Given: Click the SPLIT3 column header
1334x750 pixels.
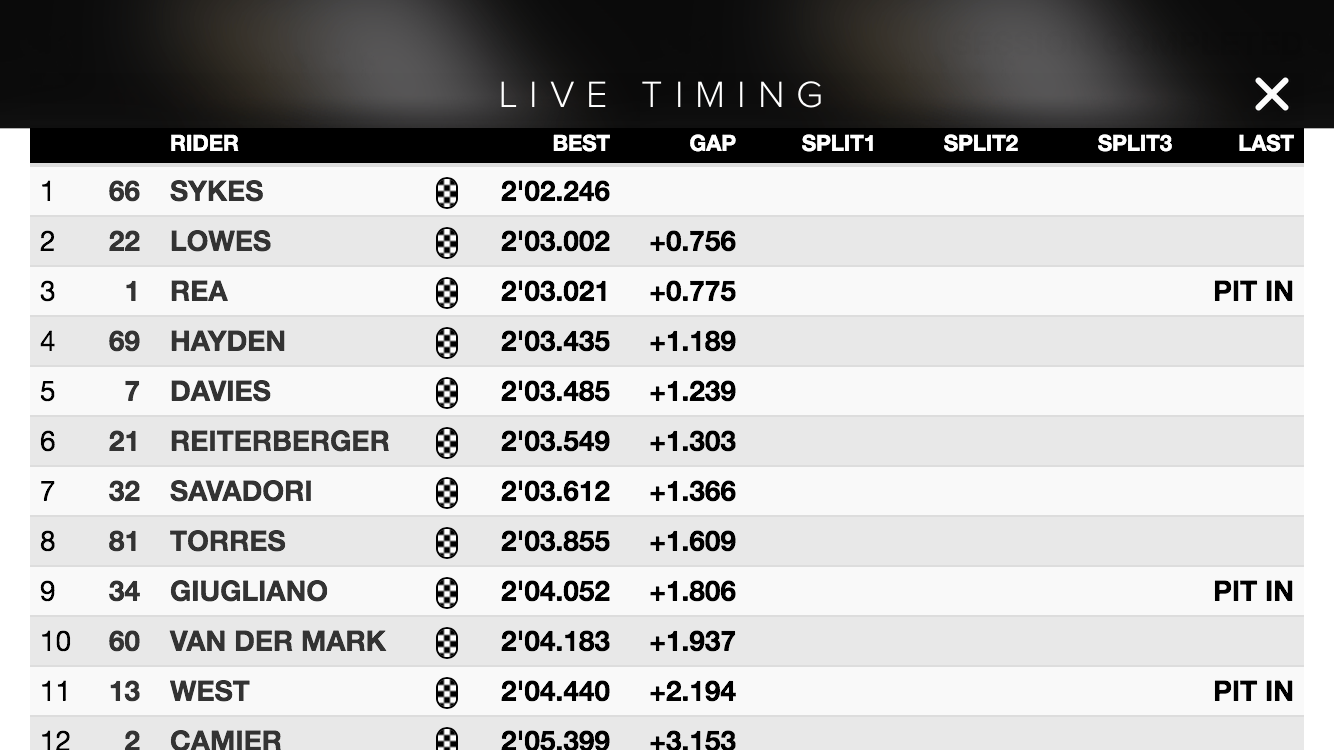Looking at the screenshot, I should tap(1134, 143).
